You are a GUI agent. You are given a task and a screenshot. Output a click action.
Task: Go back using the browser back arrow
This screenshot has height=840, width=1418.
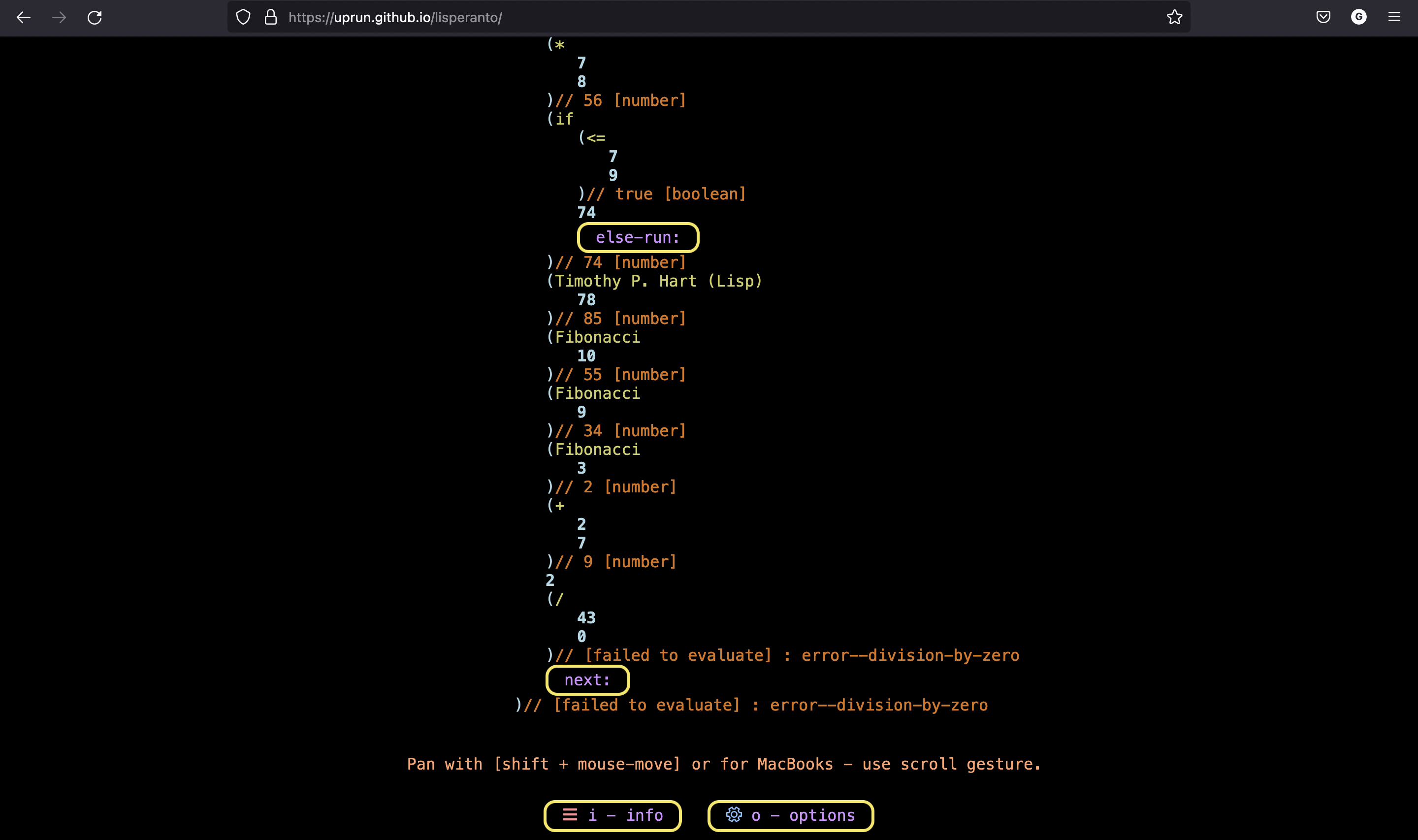23,18
